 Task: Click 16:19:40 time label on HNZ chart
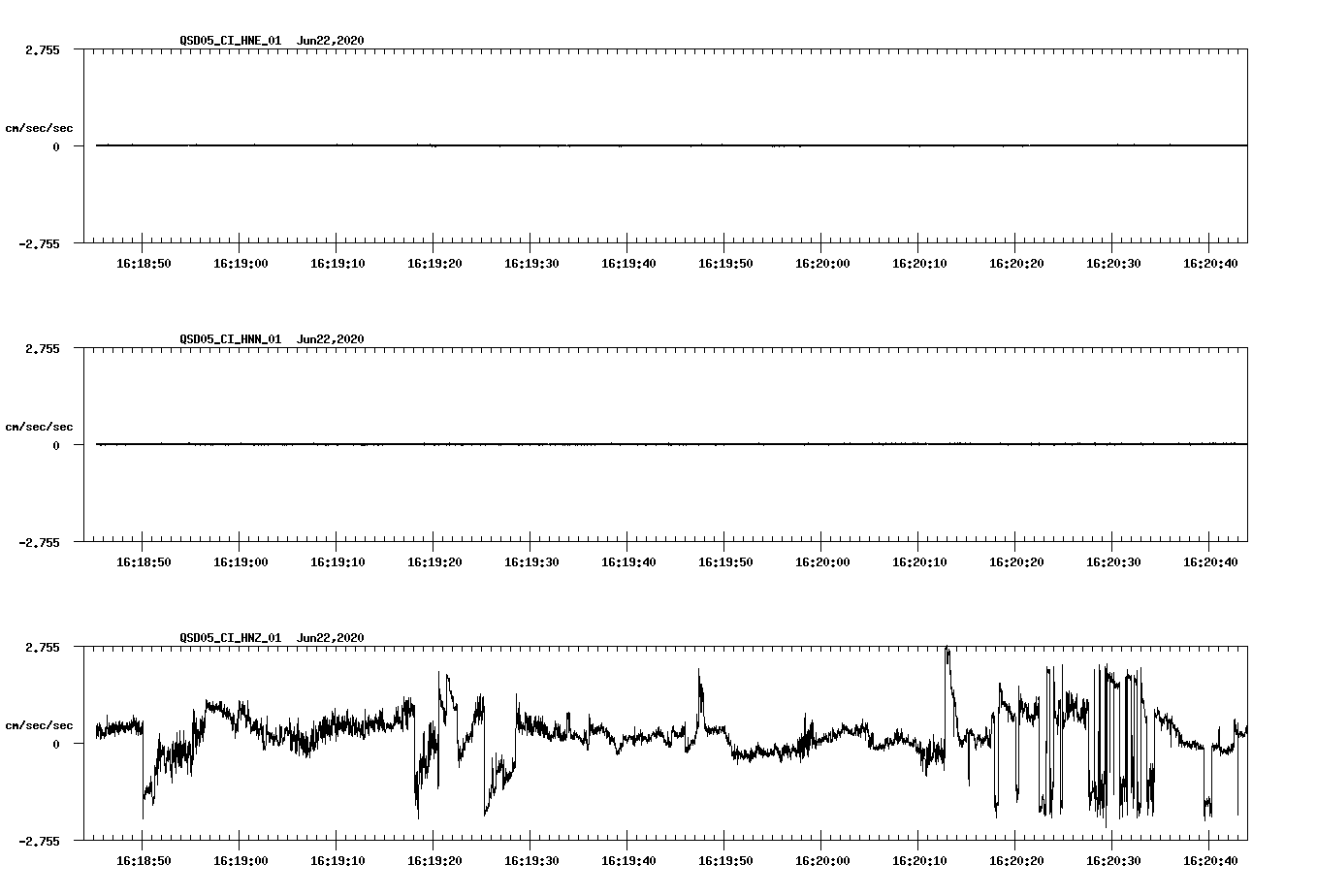(628, 860)
